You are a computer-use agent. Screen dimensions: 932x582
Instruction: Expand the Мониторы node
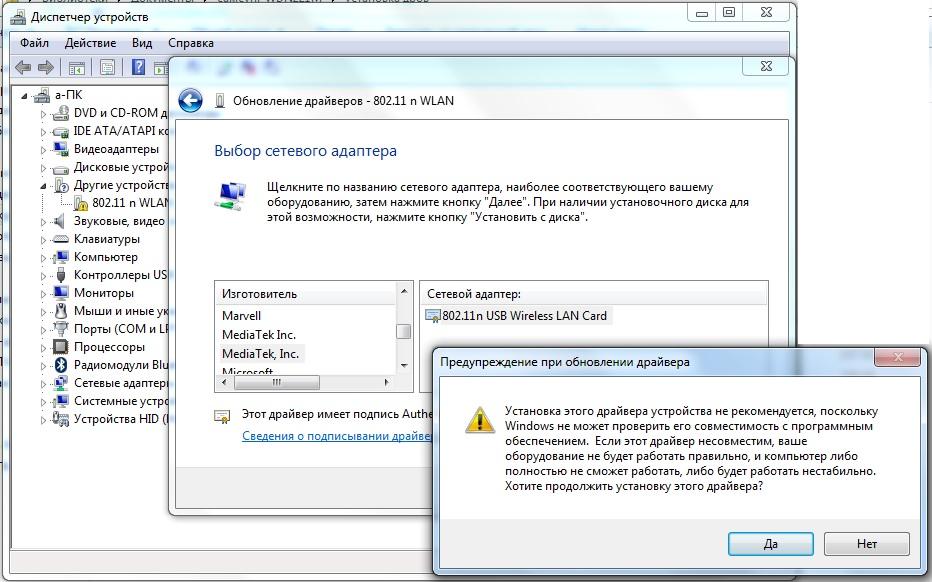tap(43, 294)
